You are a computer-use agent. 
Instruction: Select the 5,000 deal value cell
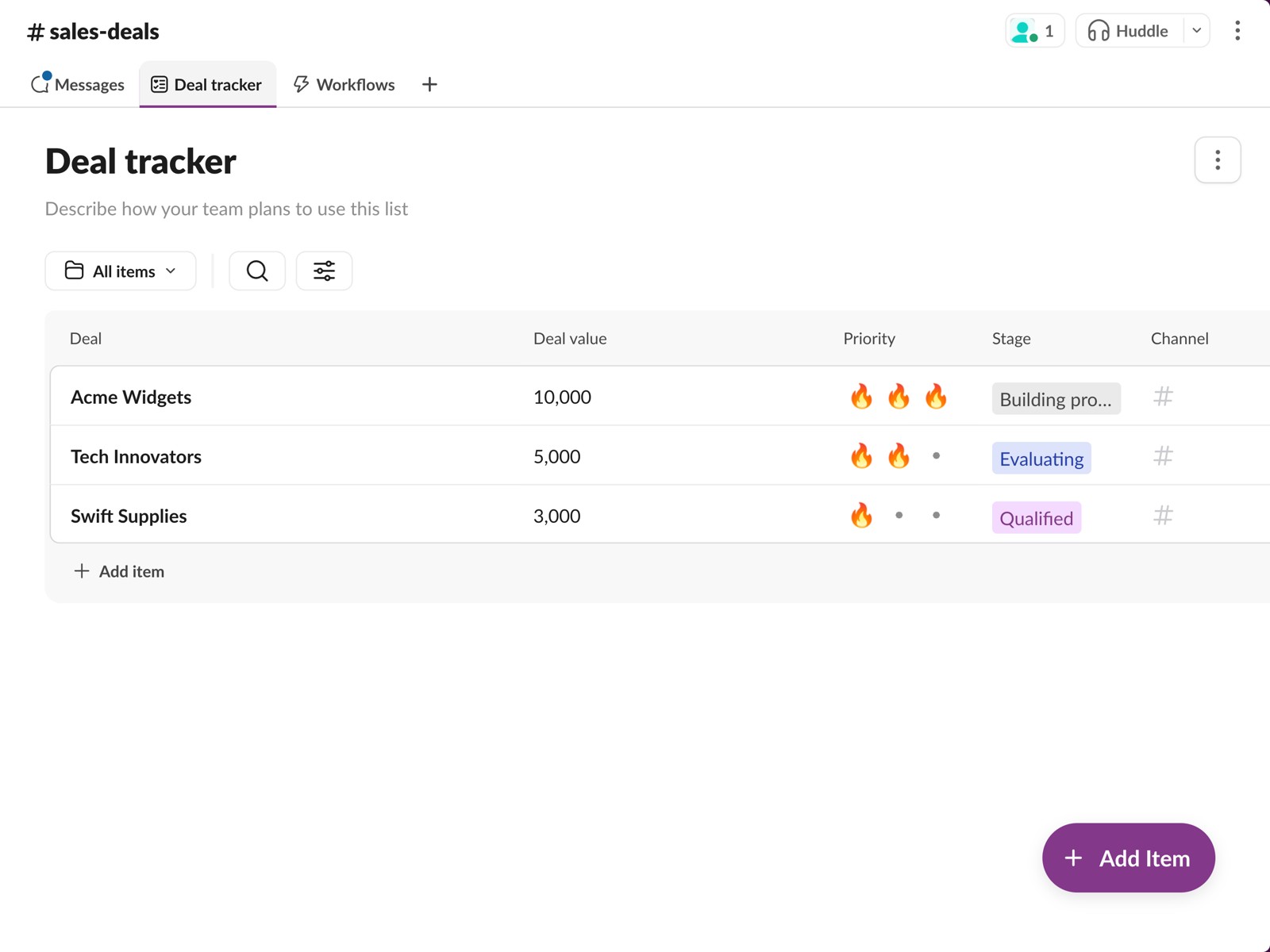[x=556, y=456]
